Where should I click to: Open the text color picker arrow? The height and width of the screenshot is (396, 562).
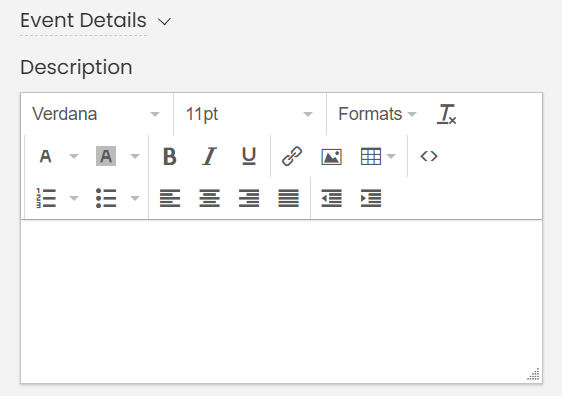click(x=74, y=156)
